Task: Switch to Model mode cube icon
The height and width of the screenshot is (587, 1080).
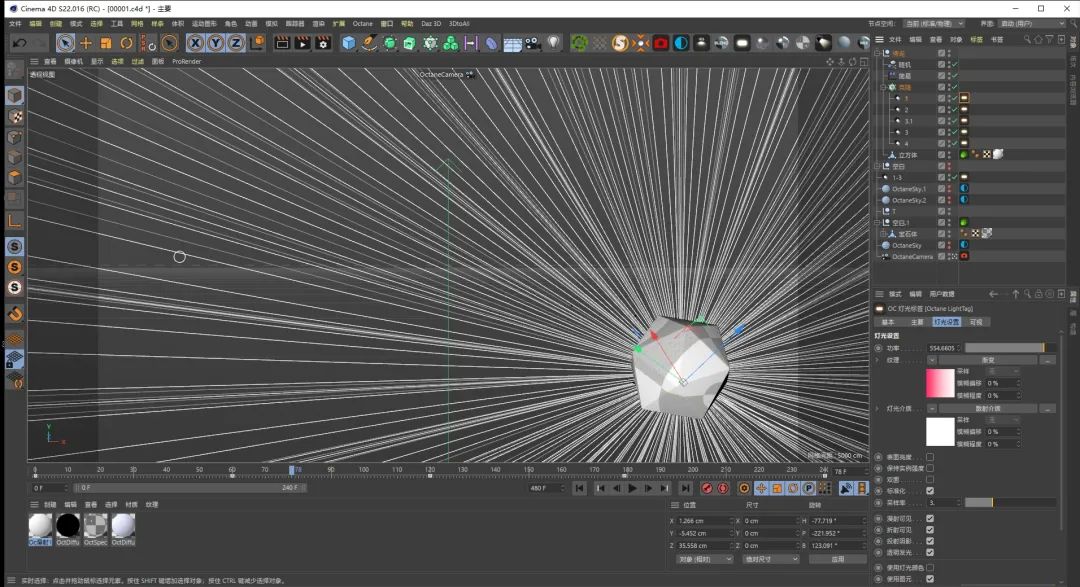Action: click(x=14, y=96)
